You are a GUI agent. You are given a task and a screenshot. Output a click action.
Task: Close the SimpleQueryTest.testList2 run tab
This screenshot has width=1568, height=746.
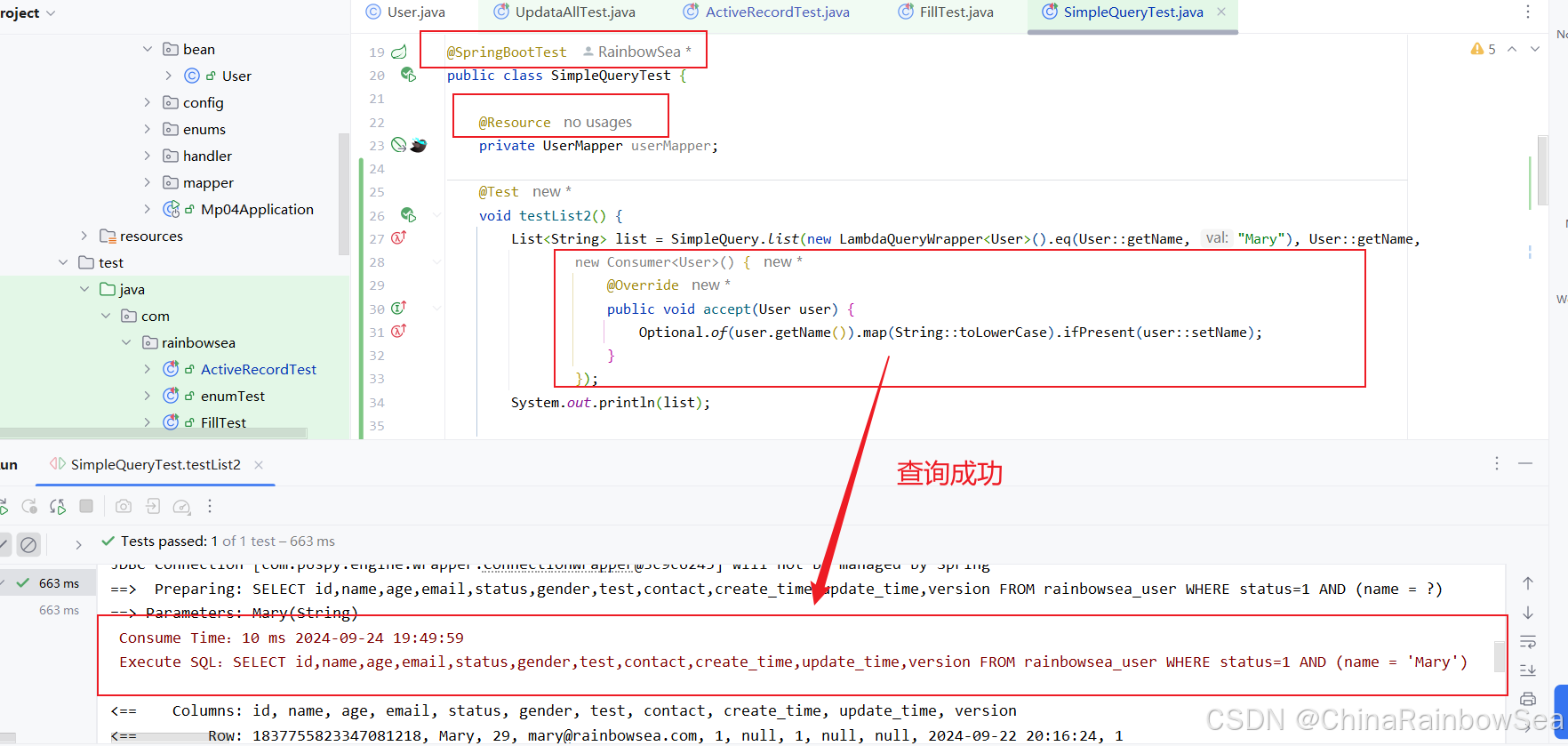coord(259,465)
